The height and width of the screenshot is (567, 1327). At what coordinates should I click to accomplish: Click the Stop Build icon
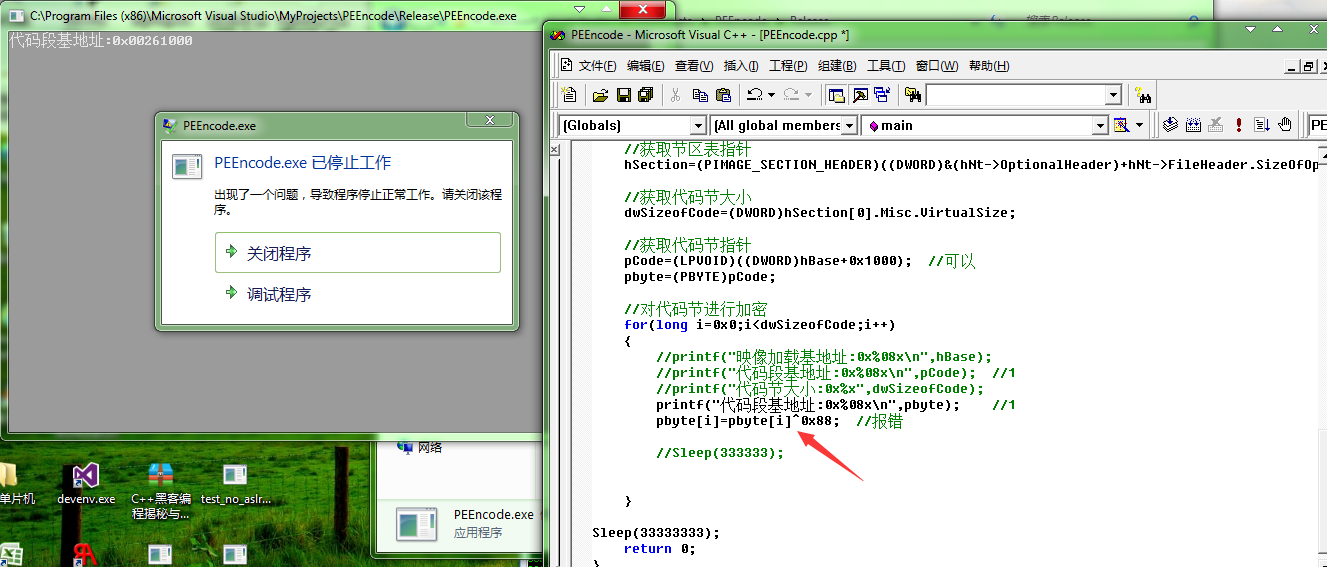1216,125
